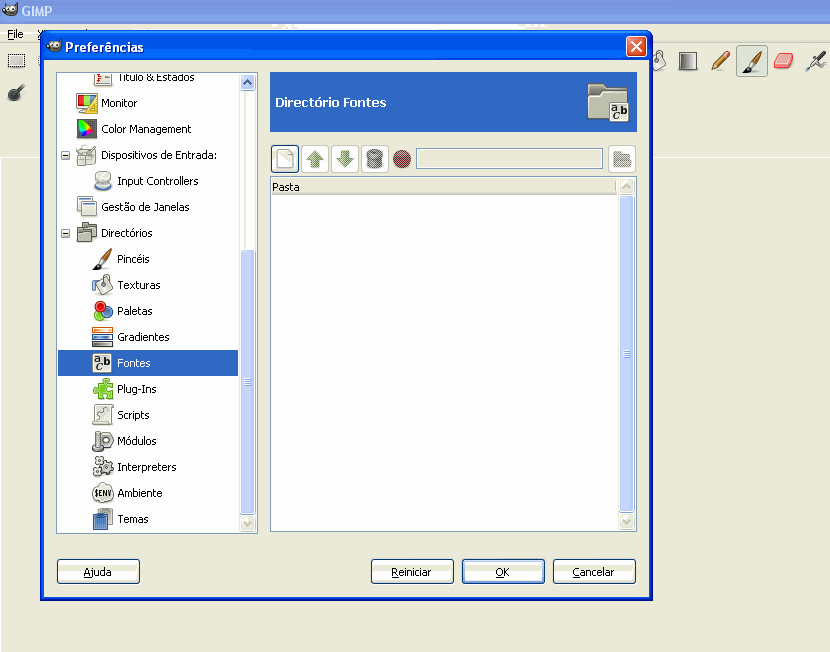This screenshot has width=830, height=652.
Task: Select Ambiente label in tree
Action: (x=140, y=493)
